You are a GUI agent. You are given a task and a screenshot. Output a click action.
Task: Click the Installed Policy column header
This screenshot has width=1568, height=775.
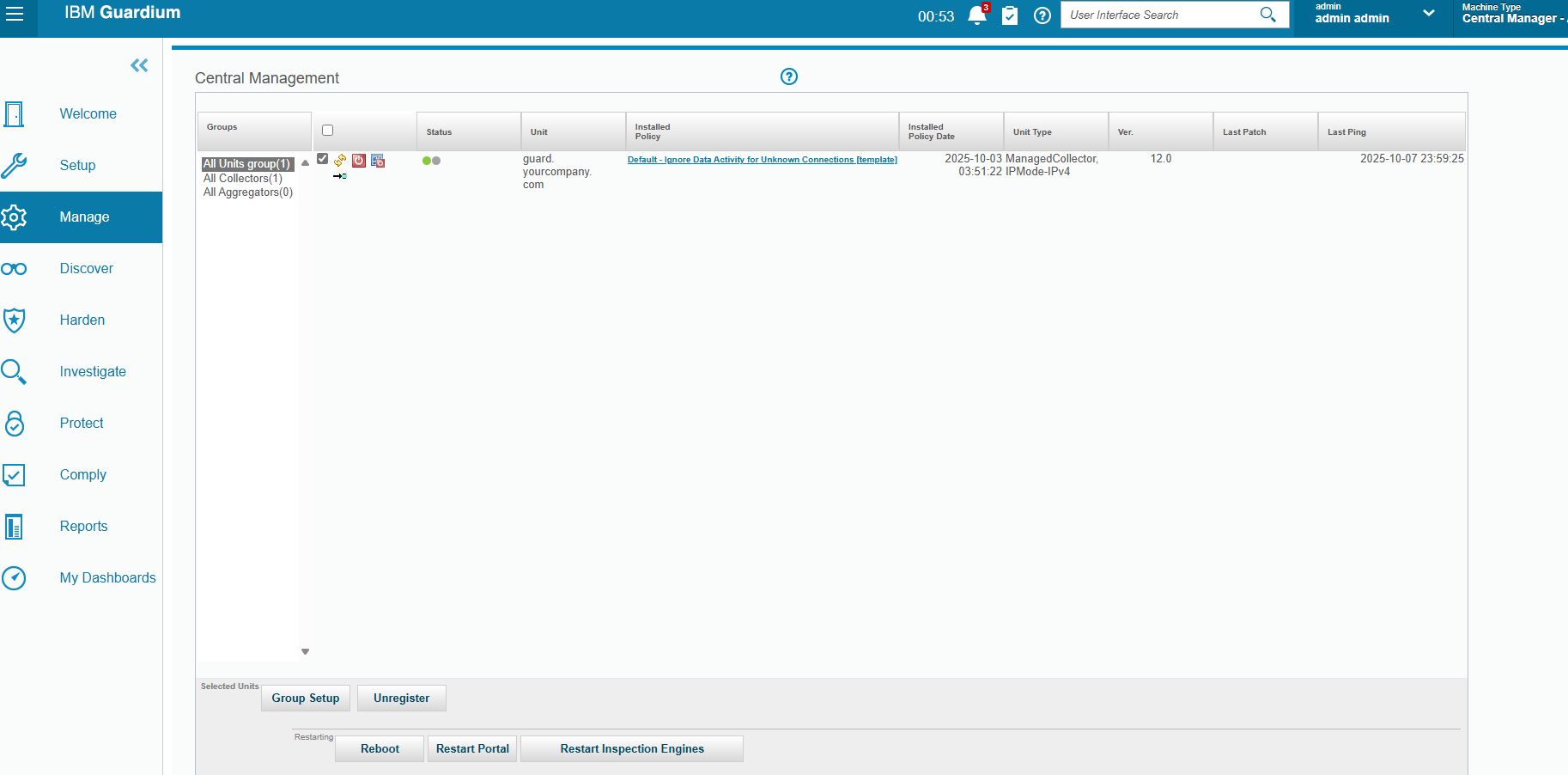(763, 131)
